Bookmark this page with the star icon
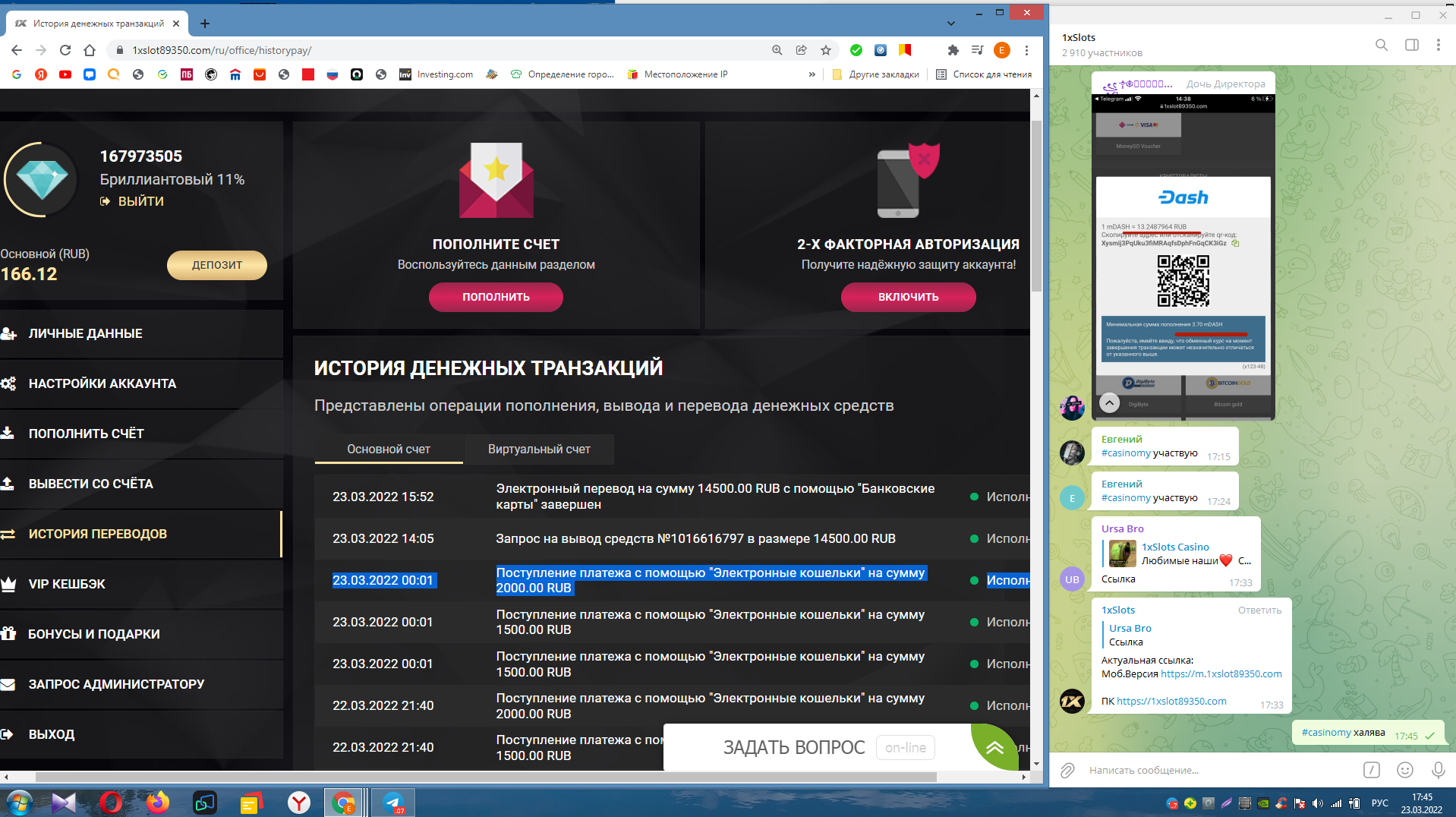Image resolution: width=1456 pixels, height=817 pixels. [825, 50]
